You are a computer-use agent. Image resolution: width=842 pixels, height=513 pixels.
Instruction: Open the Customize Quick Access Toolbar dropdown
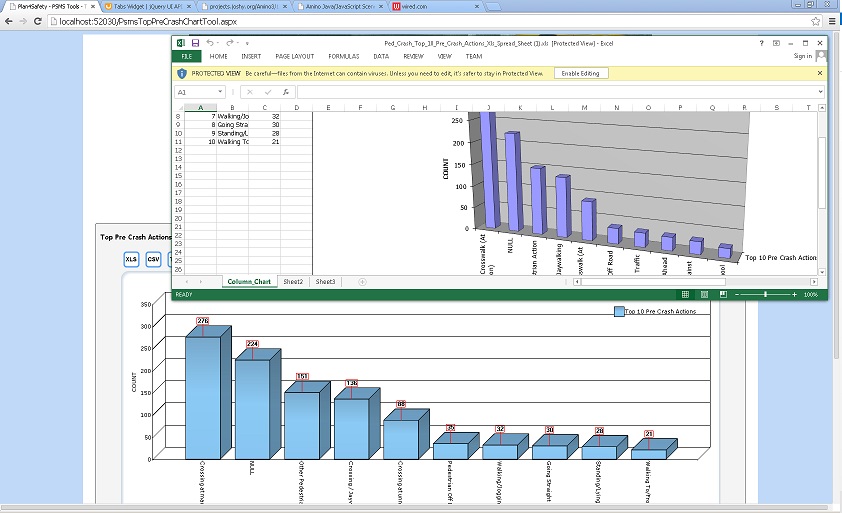(x=247, y=44)
